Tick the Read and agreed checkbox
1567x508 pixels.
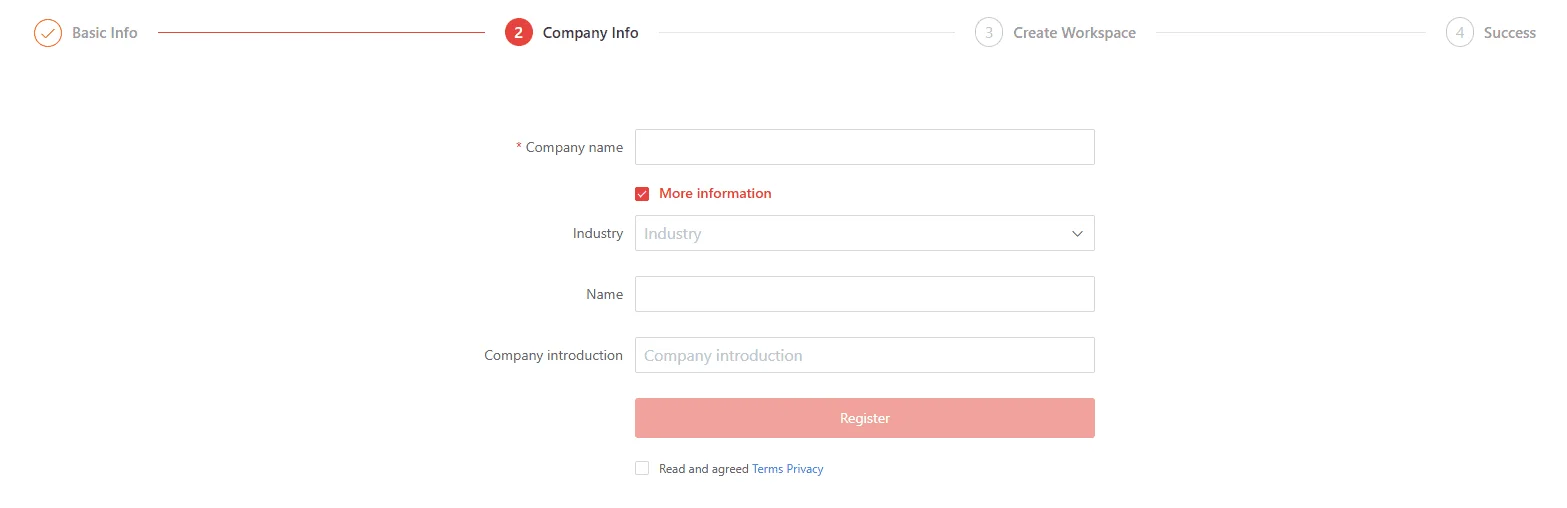coord(642,468)
